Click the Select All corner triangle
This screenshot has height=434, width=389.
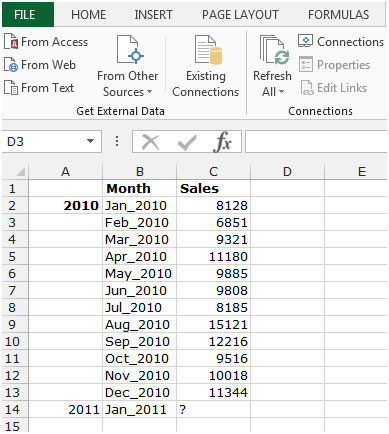(x=21, y=172)
